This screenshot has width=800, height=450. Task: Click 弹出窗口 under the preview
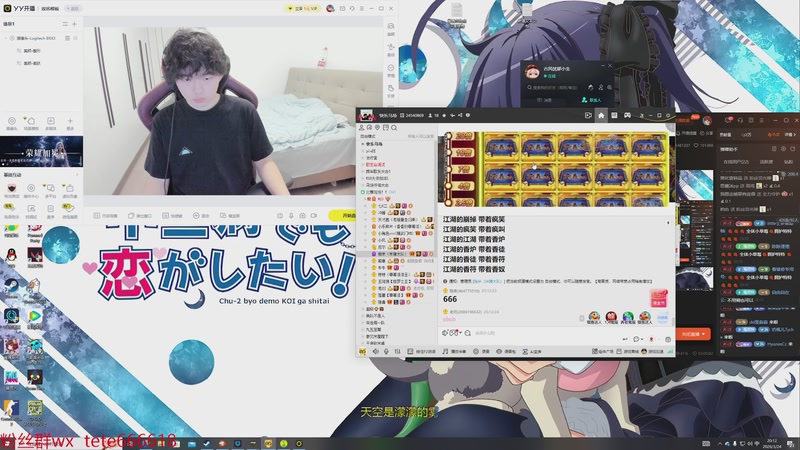139,216
